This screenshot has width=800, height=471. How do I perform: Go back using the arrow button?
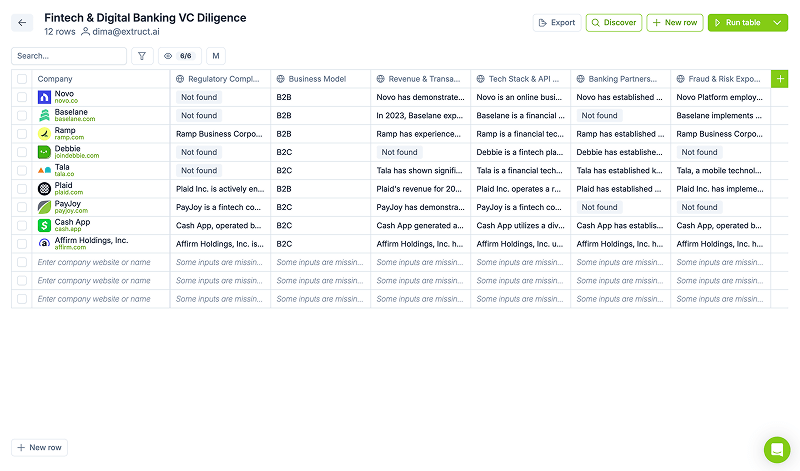tap(22, 22)
